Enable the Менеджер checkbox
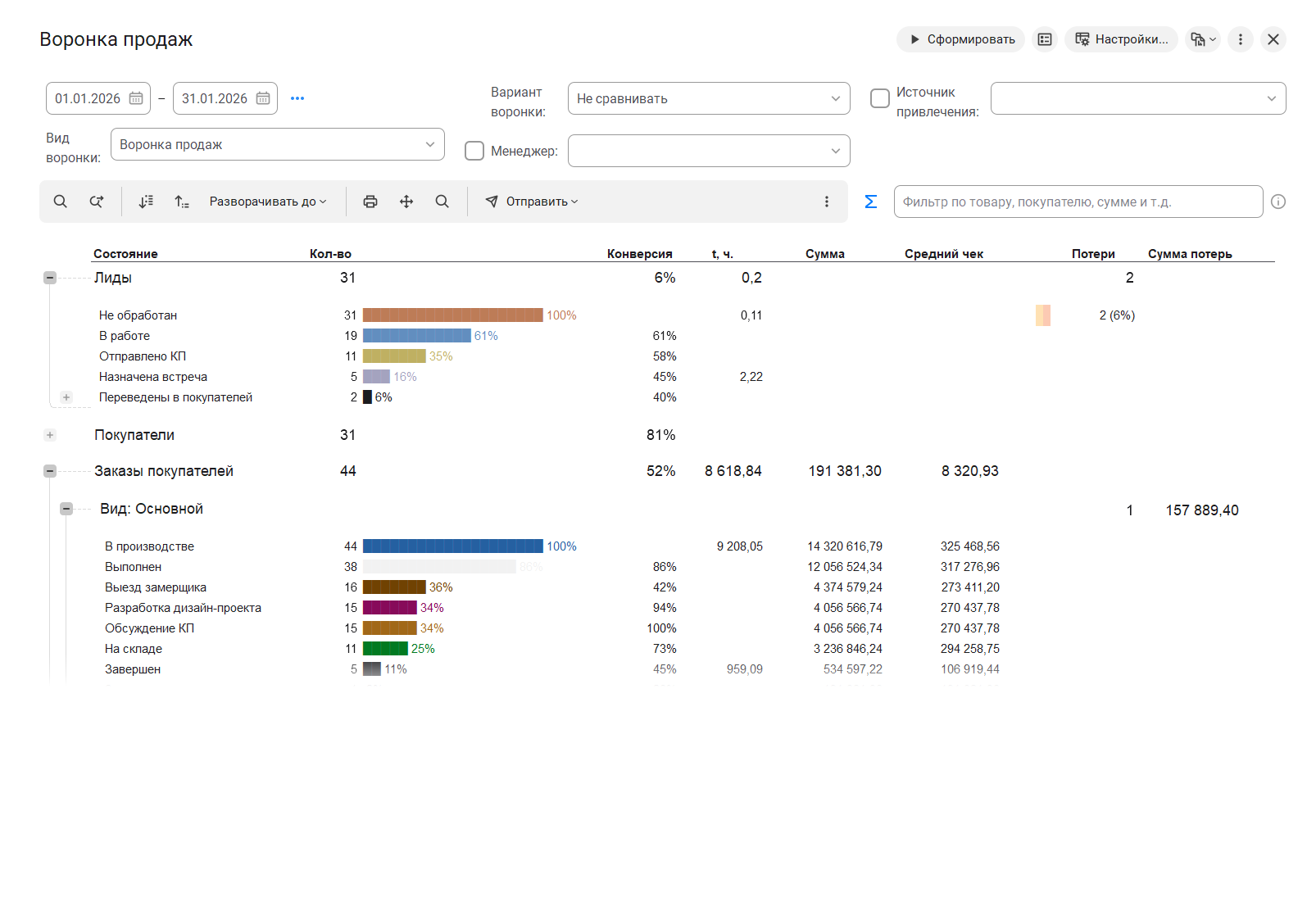The height and width of the screenshot is (911, 1316). [x=474, y=151]
